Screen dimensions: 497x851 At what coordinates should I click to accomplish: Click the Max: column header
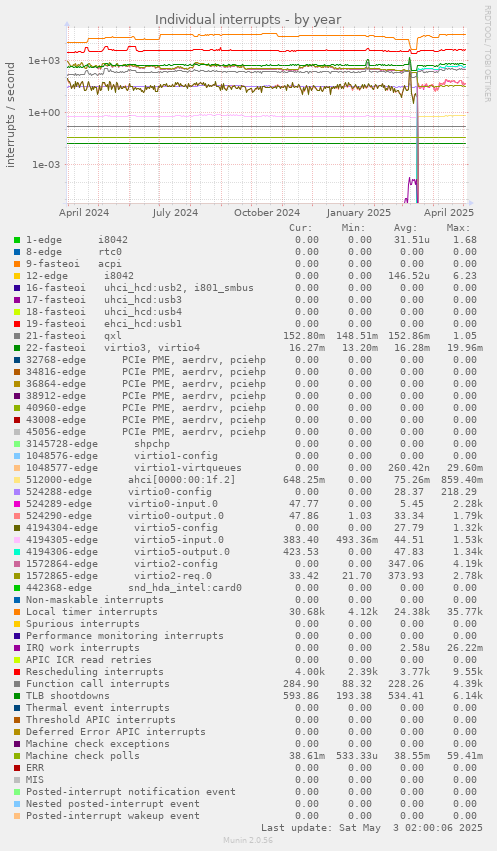click(458, 228)
